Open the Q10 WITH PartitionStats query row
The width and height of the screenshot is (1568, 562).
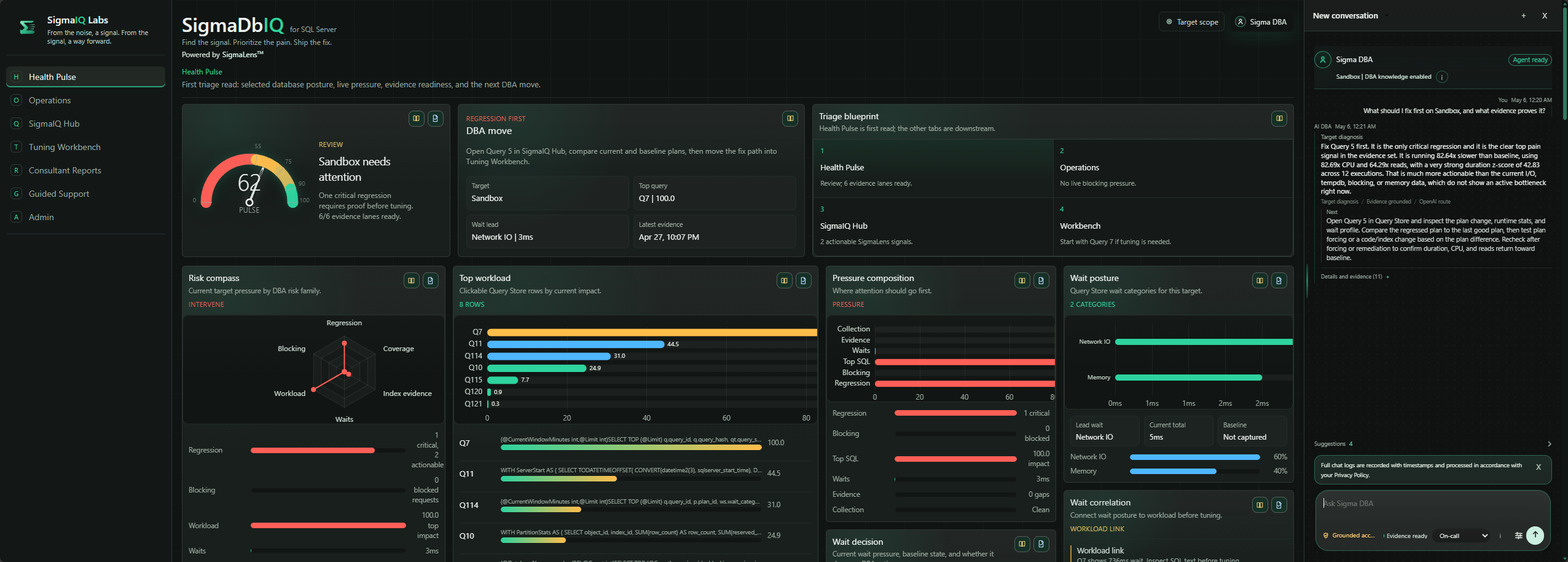click(635, 536)
